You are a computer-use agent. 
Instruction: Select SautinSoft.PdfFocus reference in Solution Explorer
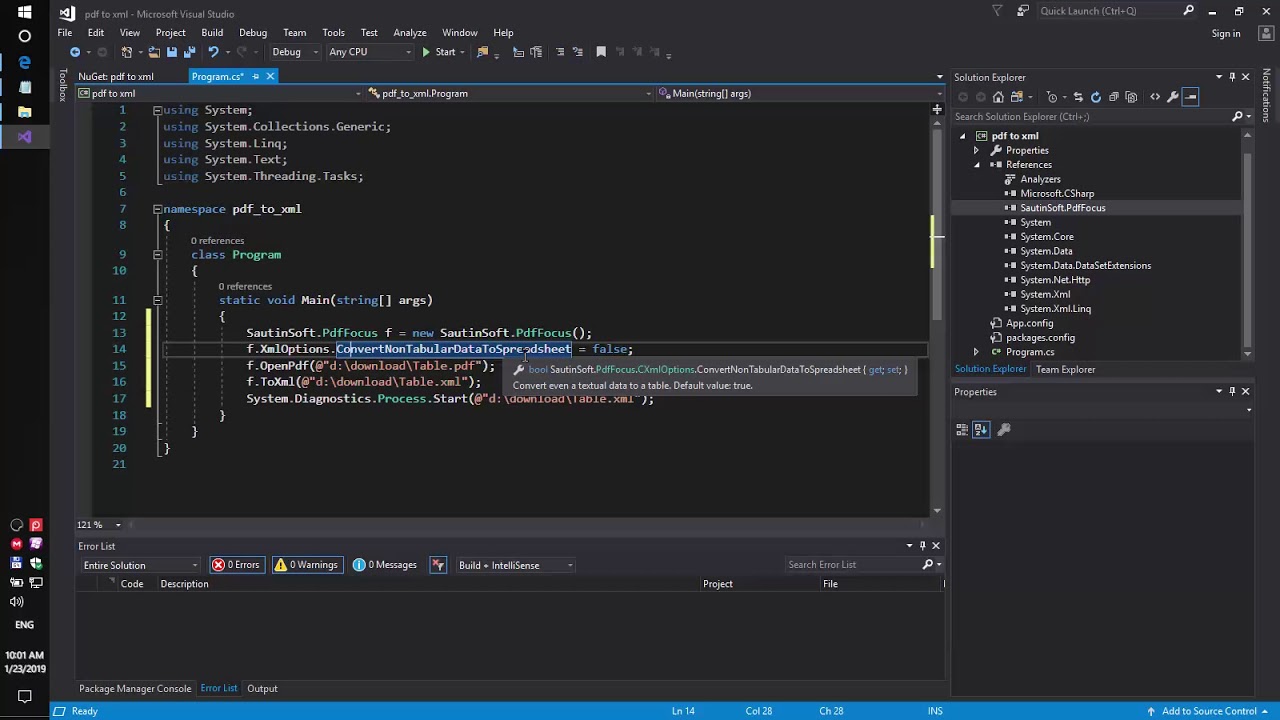[1062, 208]
